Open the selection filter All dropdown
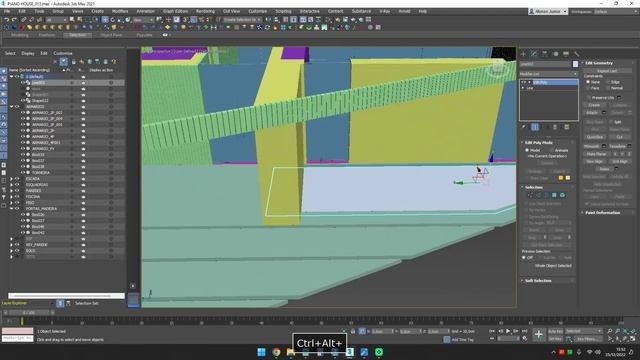This screenshot has width=640, height=360. [x=56, y=20]
